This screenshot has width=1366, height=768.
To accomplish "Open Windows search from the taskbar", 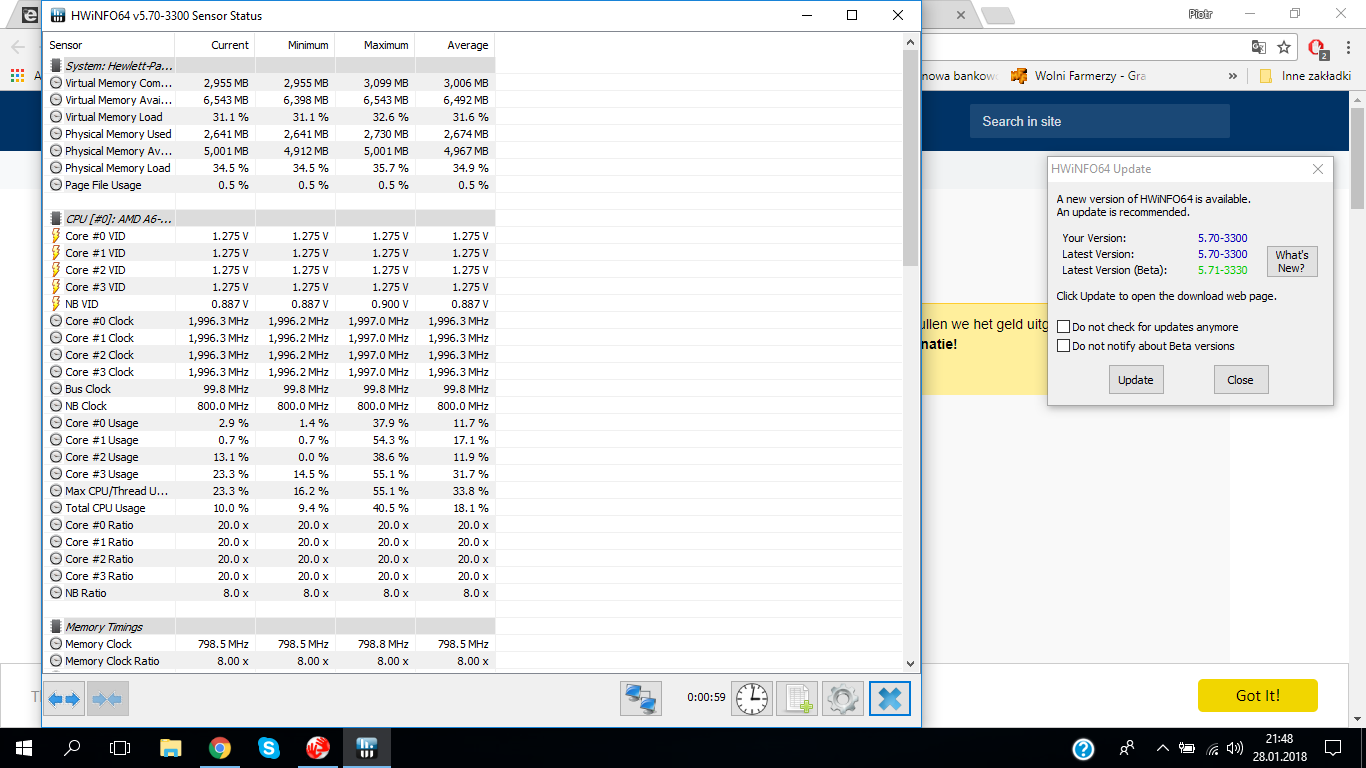I will (x=72, y=747).
